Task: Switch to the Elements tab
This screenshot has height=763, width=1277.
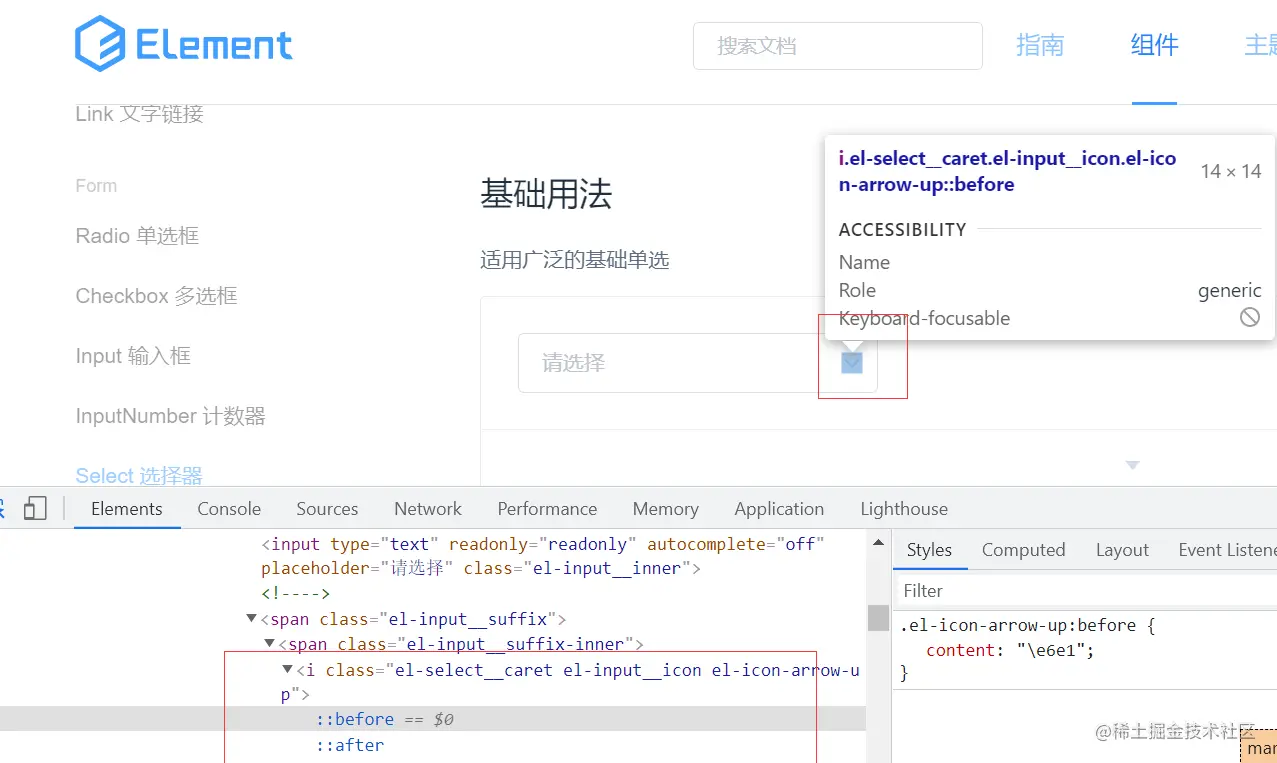Action: click(126, 509)
